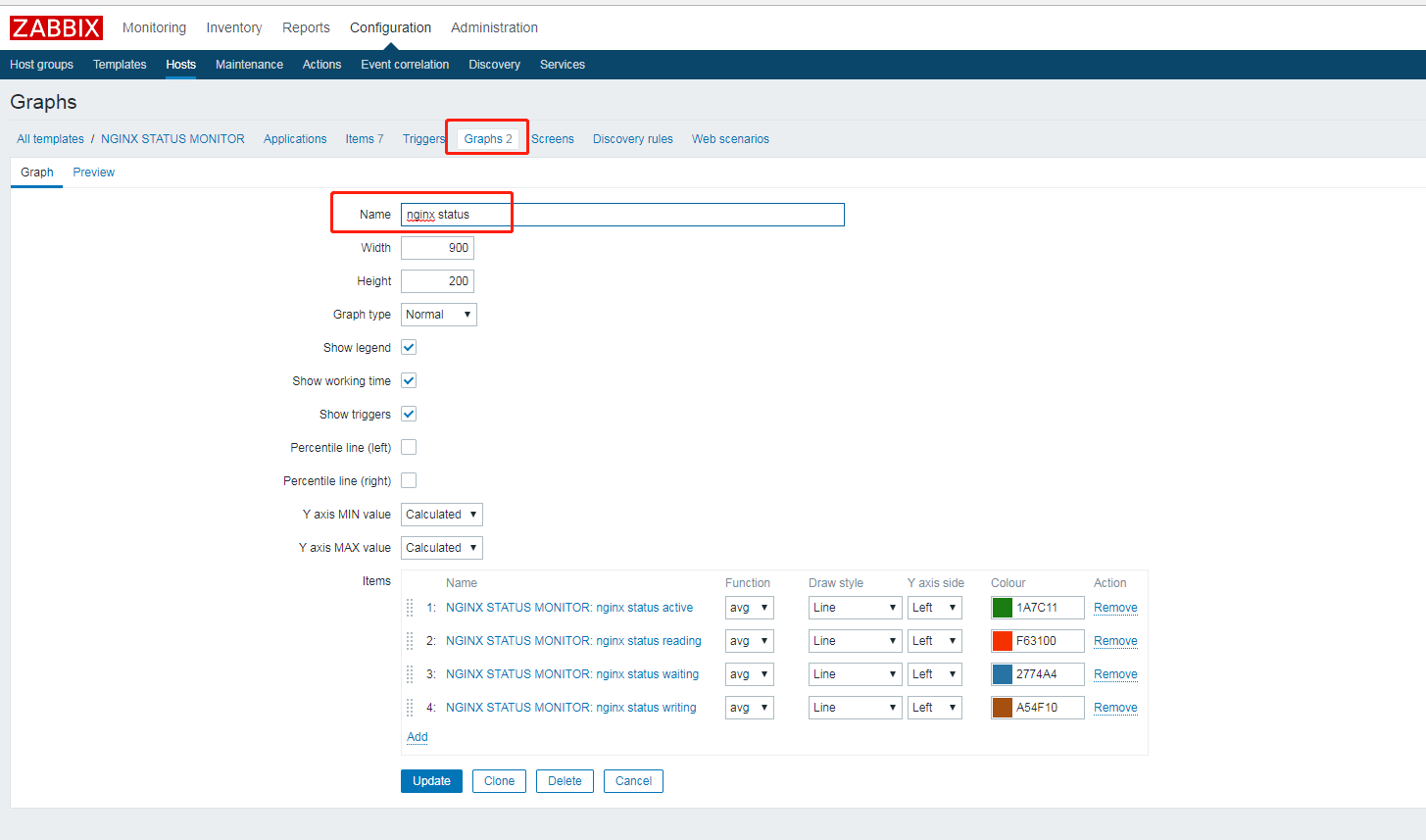Open the blue 2774A4 colour swatch
This screenshot has height=840, width=1426.
tap(1003, 674)
